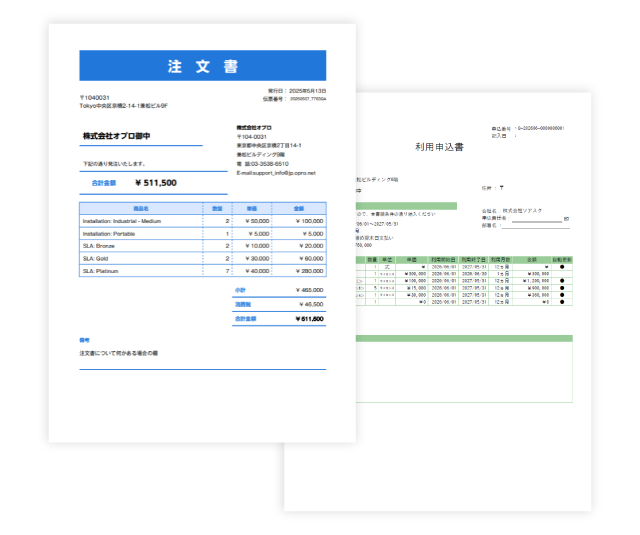
Task: Click the amount ¥ 60,000 in Gold row
Action: pos(311,259)
